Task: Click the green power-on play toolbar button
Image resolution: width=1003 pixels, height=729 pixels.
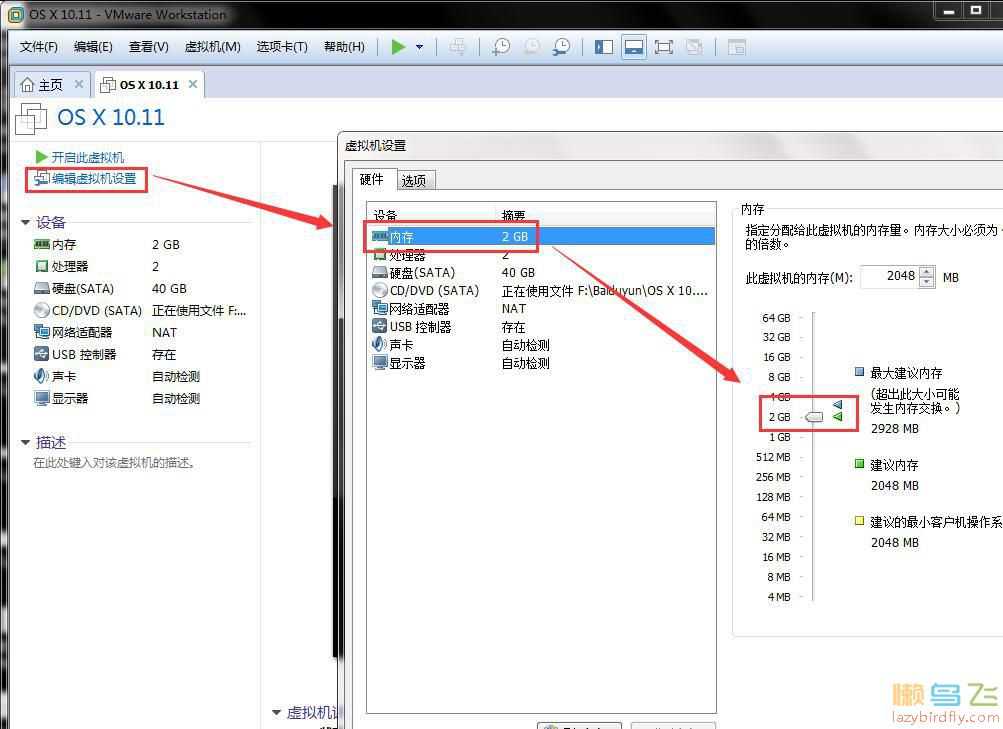Action: 399,47
